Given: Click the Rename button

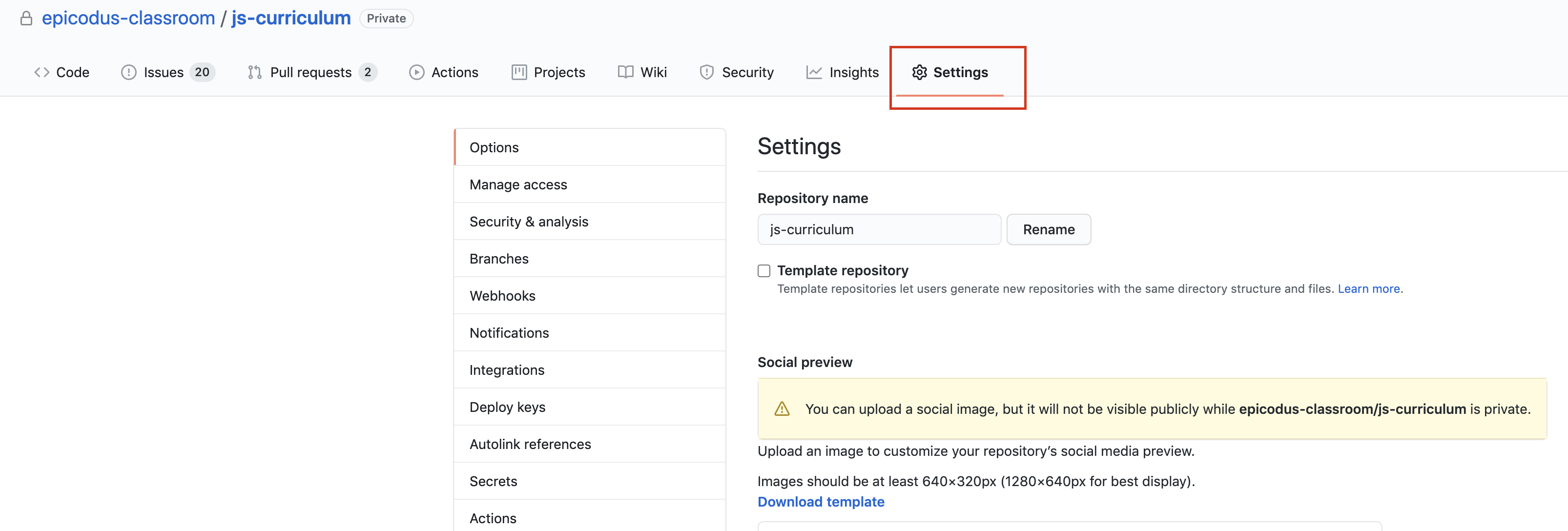Looking at the screenshot, I should (x=1048, y=229).
